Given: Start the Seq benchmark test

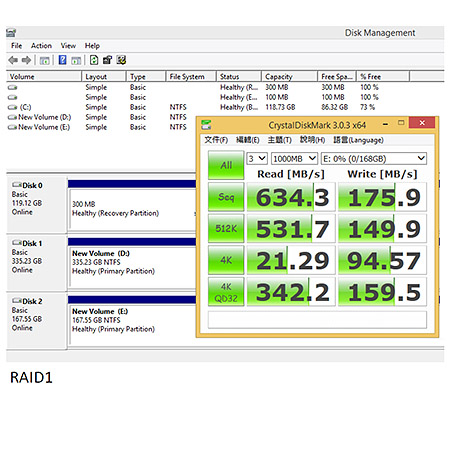Looking at the screenshot, I should [226, 197].
